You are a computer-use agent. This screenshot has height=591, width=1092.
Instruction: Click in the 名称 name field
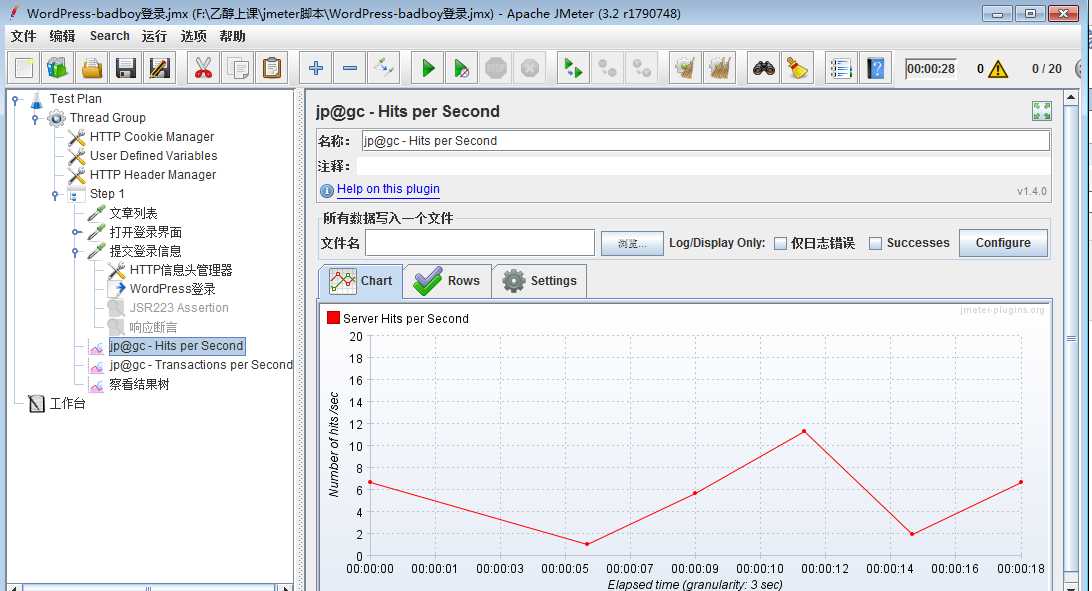(x=705, y=141)
